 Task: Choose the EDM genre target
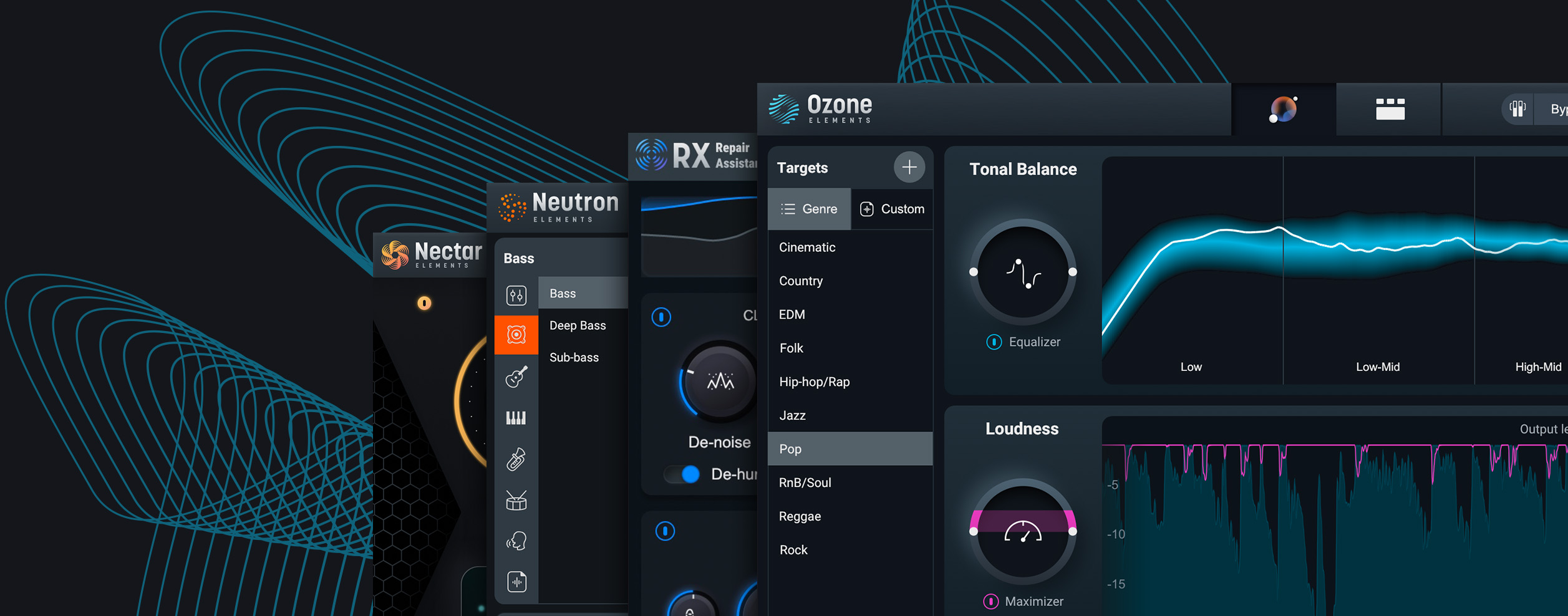point(850,315)
